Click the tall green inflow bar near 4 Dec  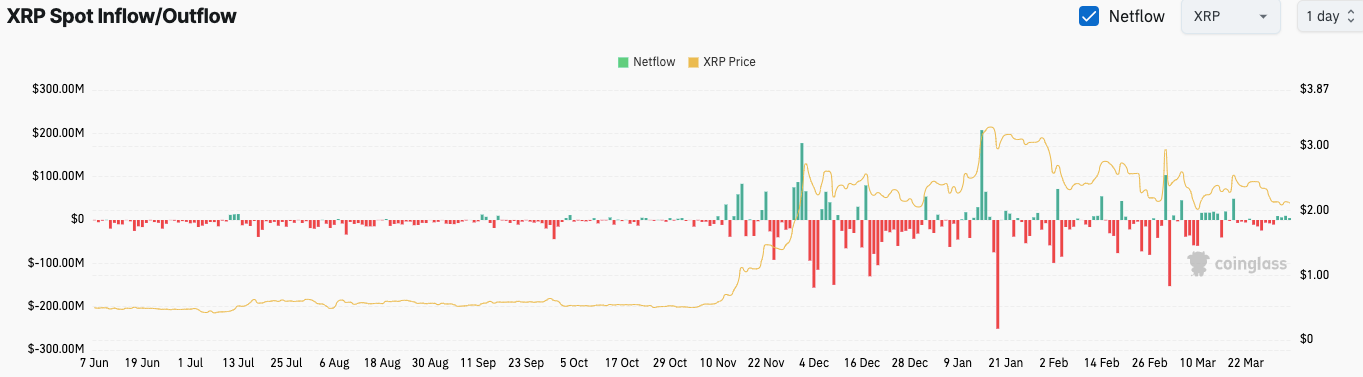coord(802,181)
